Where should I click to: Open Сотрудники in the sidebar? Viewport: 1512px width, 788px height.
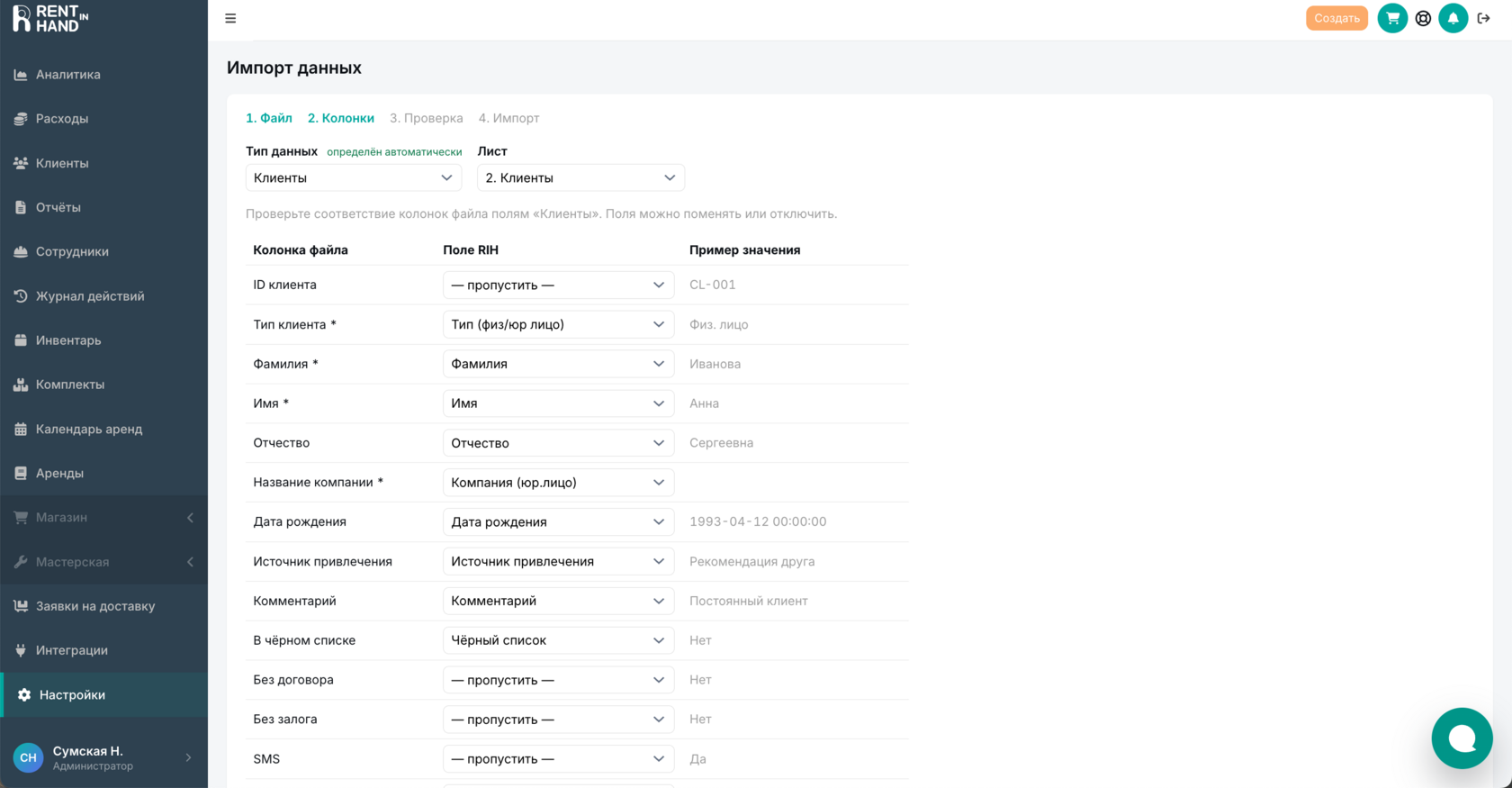coord(103,251)
